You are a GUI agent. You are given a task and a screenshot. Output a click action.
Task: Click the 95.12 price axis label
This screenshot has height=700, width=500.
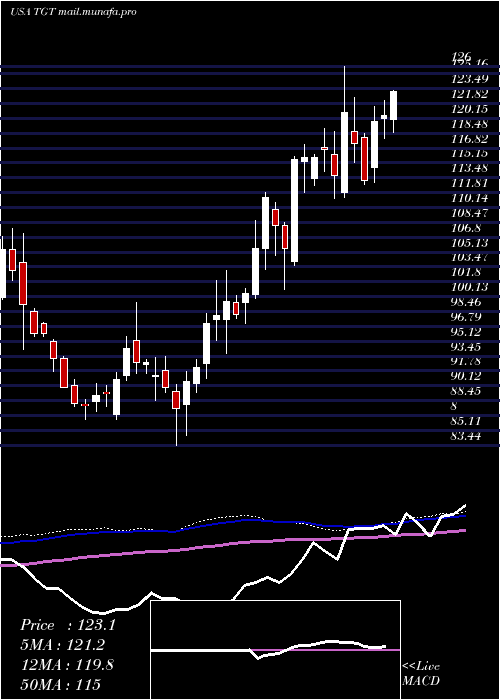point(466,332)
